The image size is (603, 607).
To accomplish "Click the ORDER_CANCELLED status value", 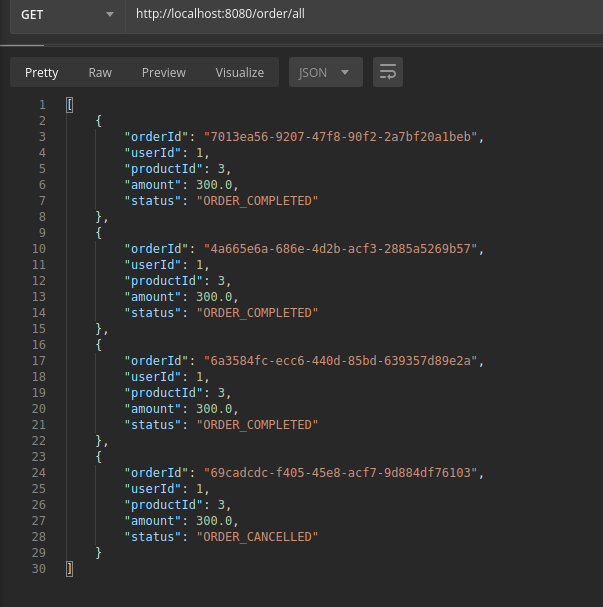I will click(x=256, y=537).
